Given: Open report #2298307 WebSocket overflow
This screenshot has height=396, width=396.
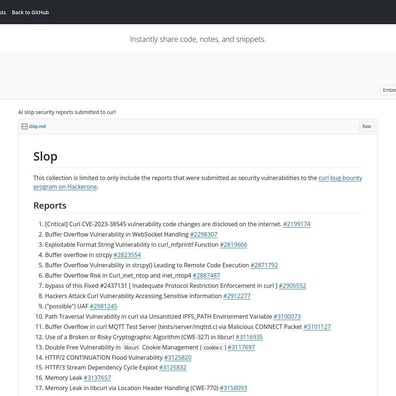Looking at the screenshot, I should [204, 234].
